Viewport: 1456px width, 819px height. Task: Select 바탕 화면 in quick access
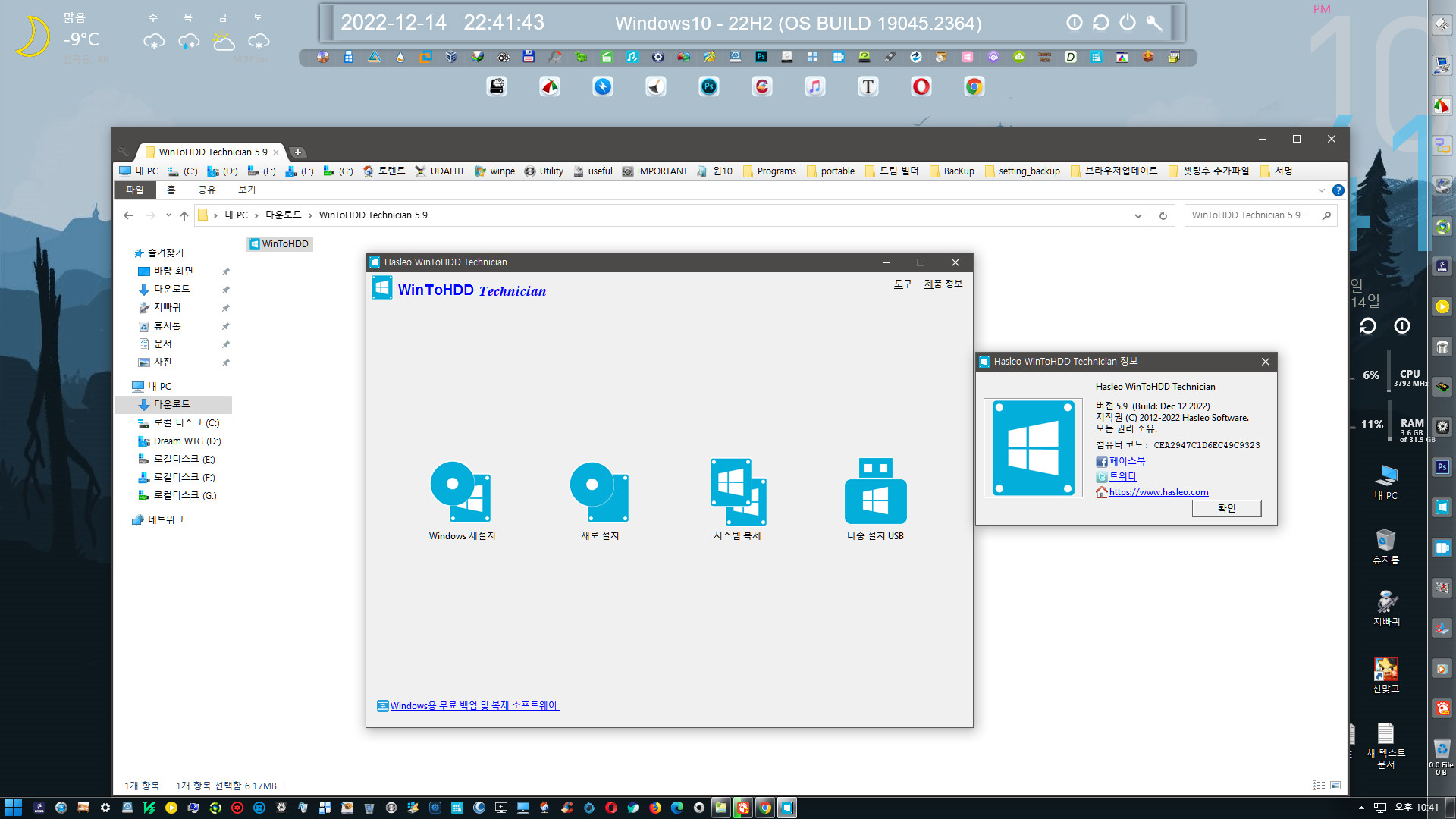coord(174,271)
